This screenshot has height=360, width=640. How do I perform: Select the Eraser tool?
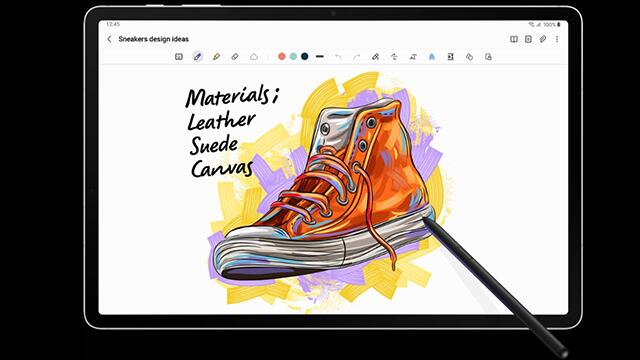coord(235,57)
